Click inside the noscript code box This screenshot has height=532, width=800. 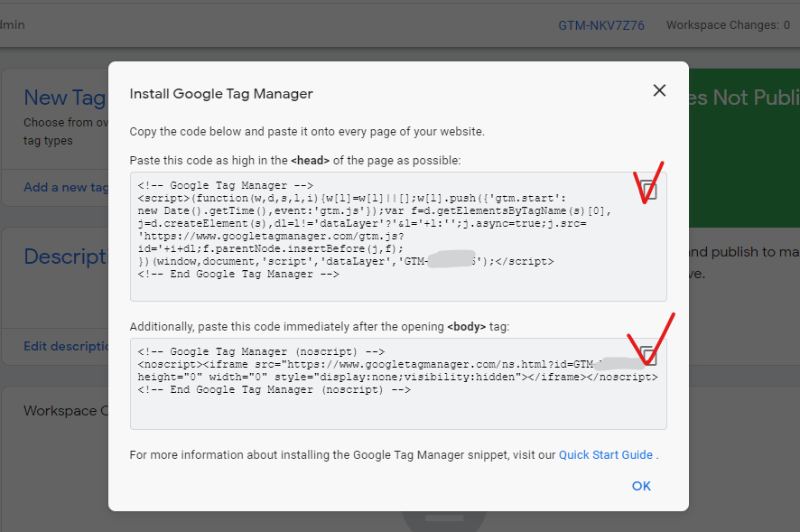click(x=398, y=384)
